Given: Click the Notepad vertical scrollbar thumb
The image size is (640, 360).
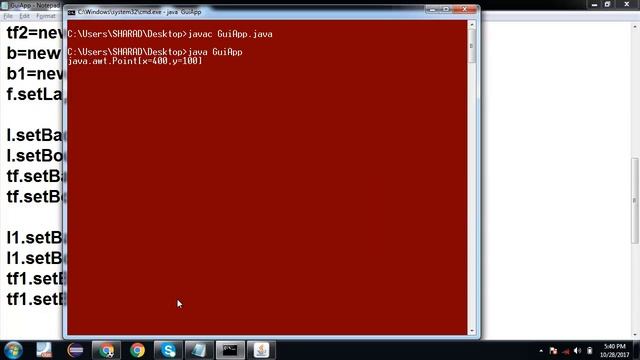Looking at the screenshot, I should (635, 200).
